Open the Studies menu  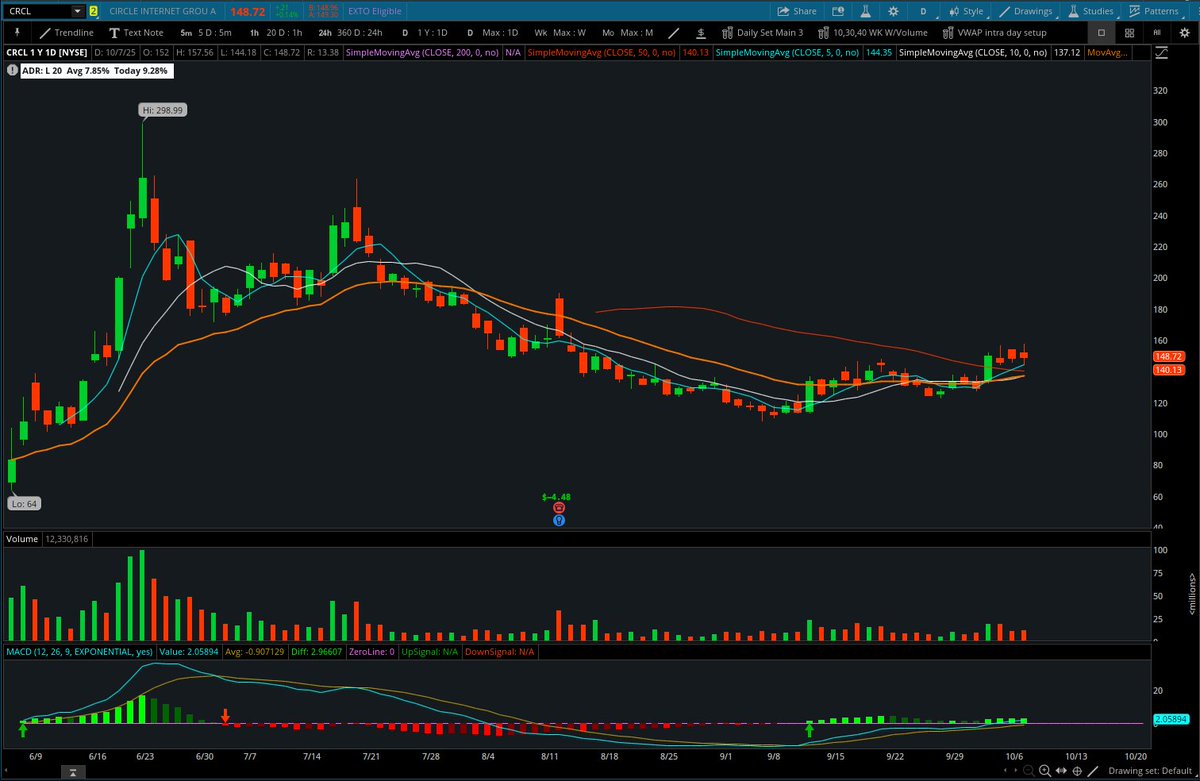1090,11
